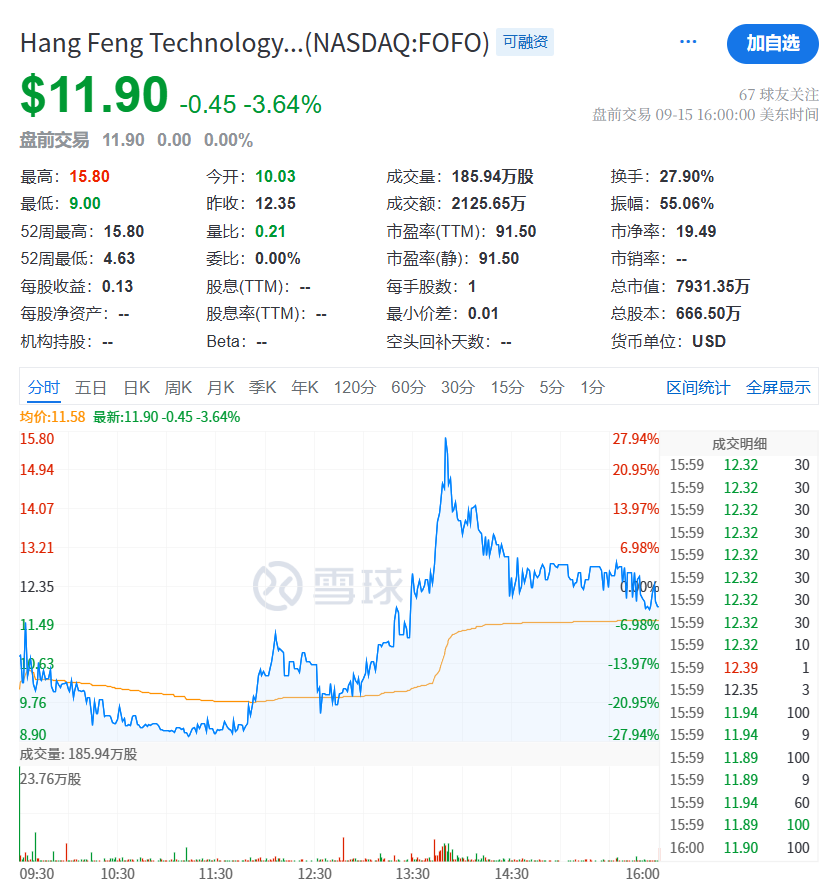830x885 pixels.
Task: Open the 季K quarterly candlestick tab
Action: tap(263, 388)
